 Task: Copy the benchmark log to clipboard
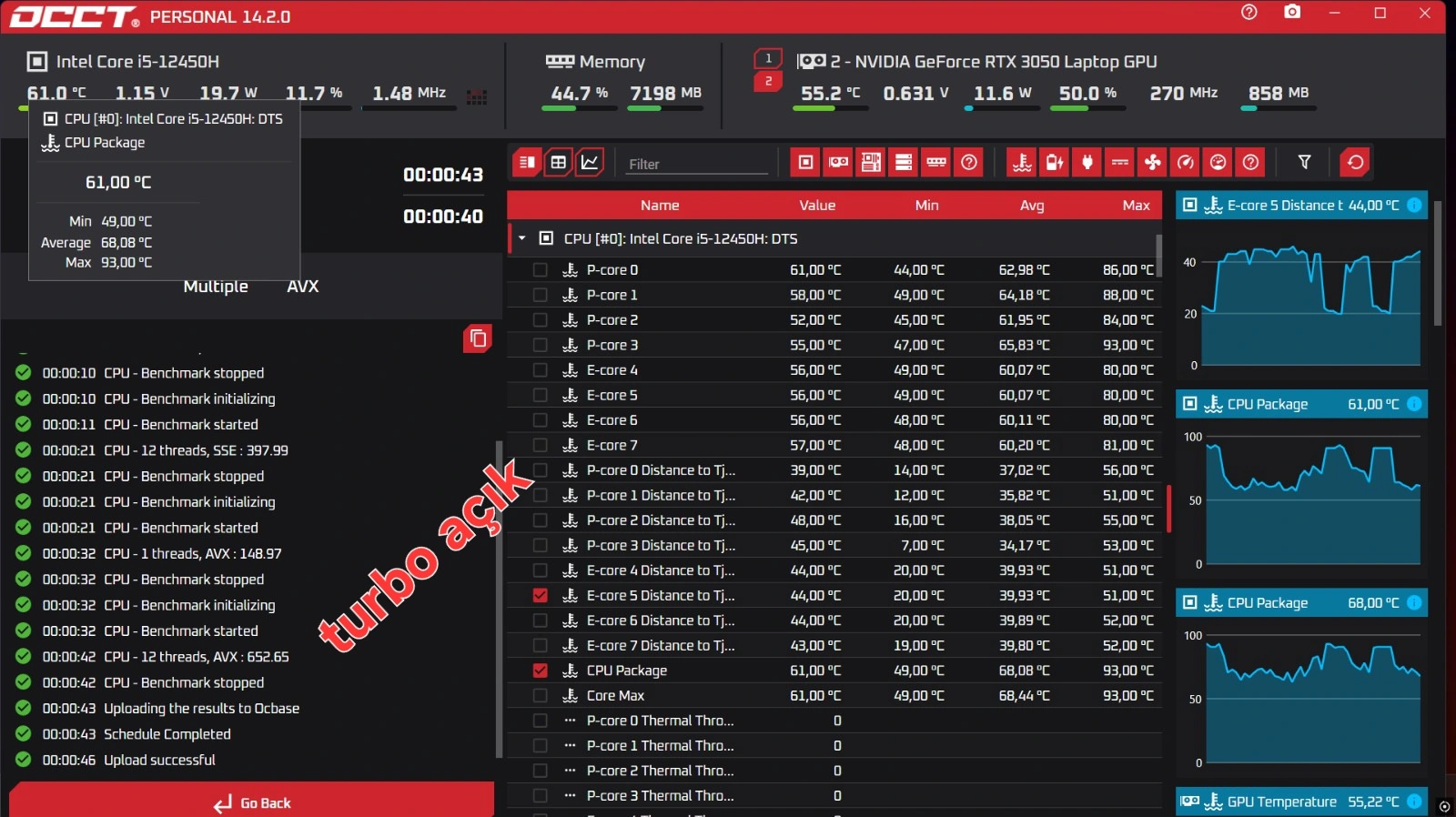click(478, 339)
